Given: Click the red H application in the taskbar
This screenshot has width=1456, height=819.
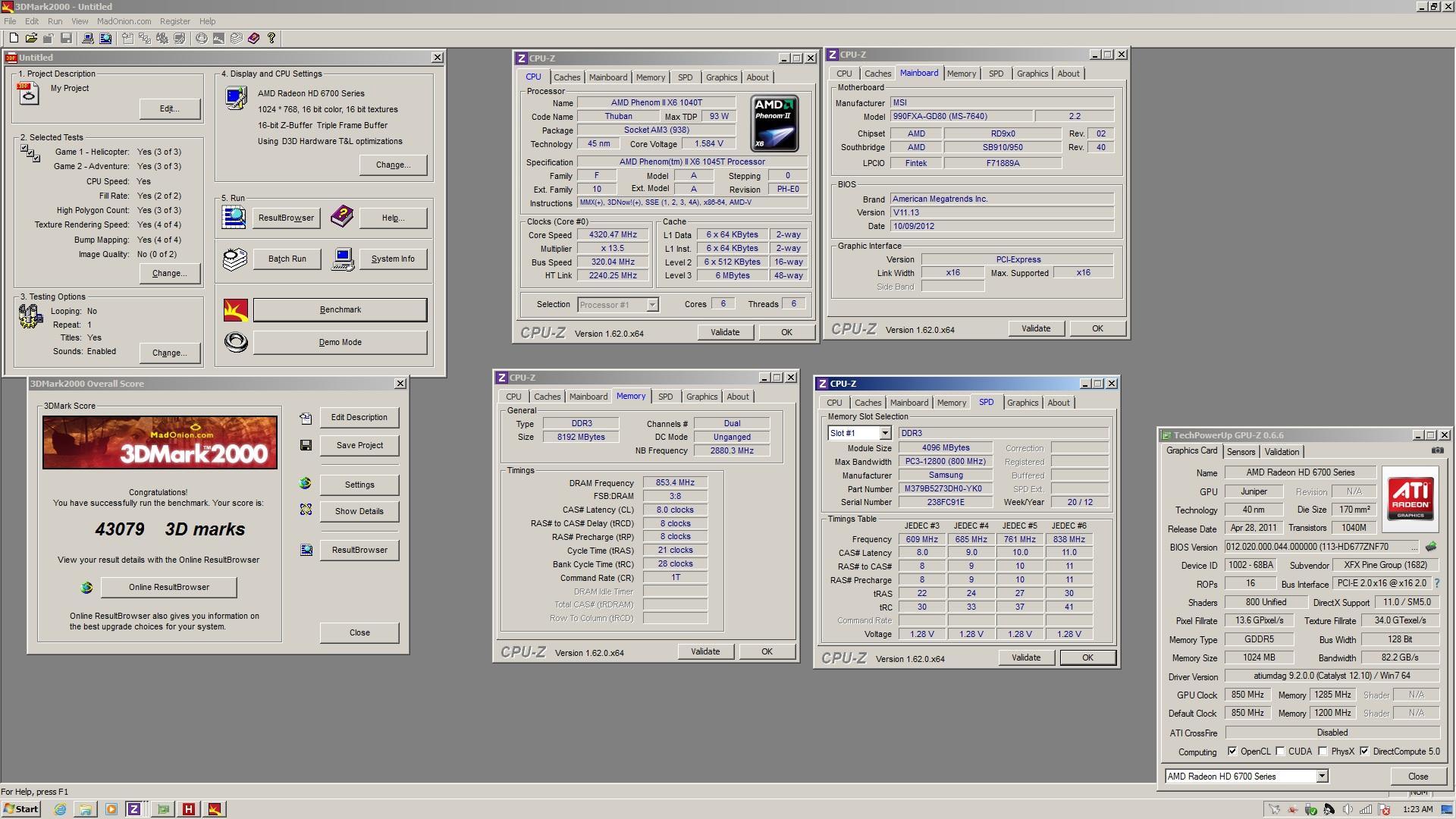Looking at the screenshot, I should point(189,809).
